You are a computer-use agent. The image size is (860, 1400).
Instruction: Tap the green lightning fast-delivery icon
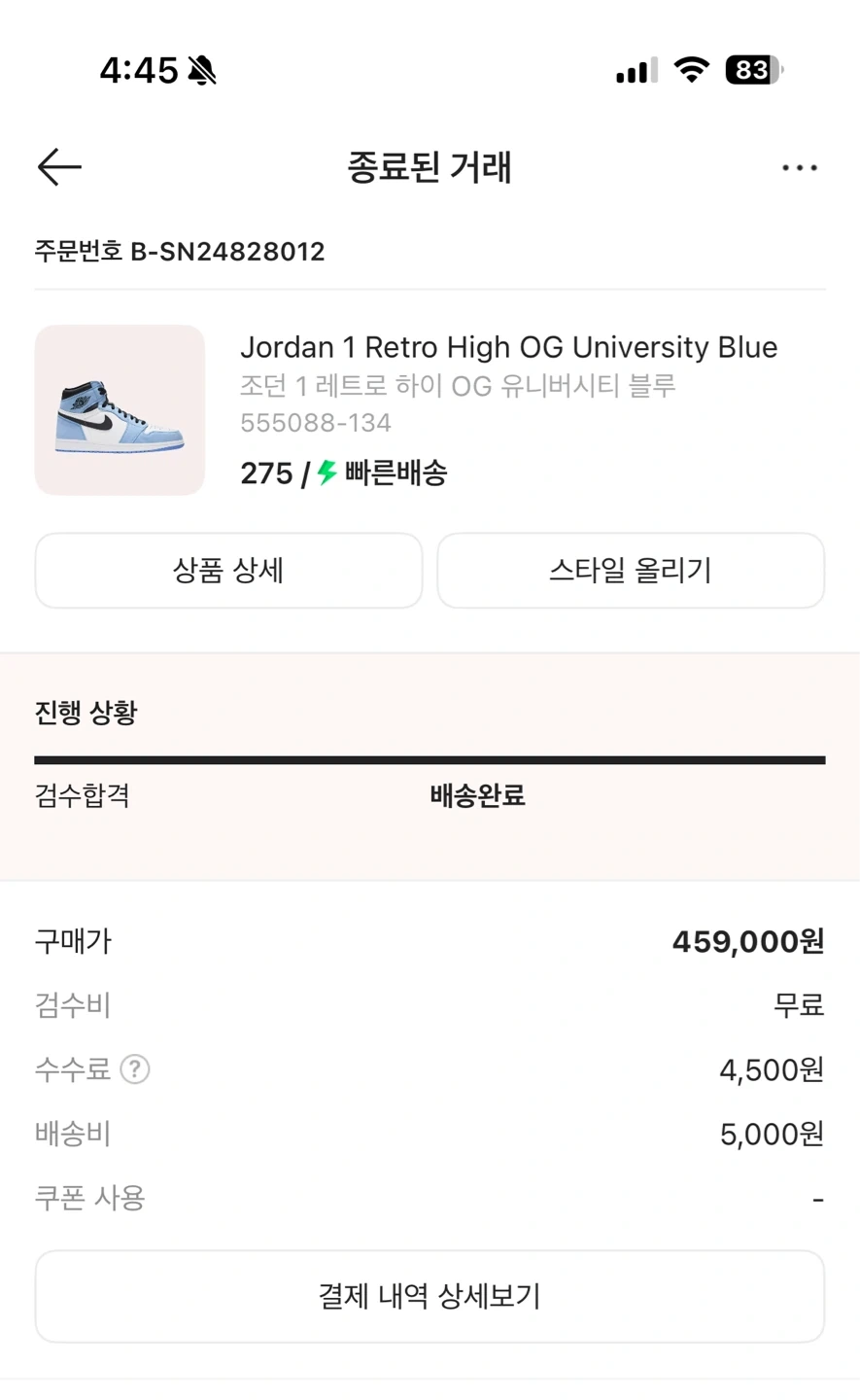[327, 472]
